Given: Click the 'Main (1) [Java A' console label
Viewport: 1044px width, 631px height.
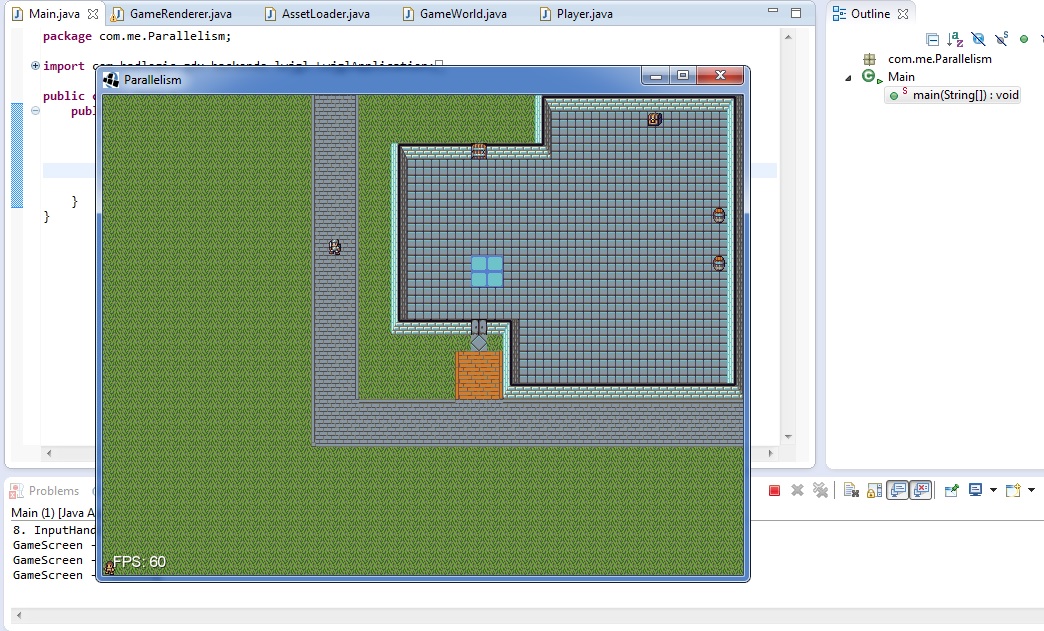Looking at the screenshot, I should 53,513.
